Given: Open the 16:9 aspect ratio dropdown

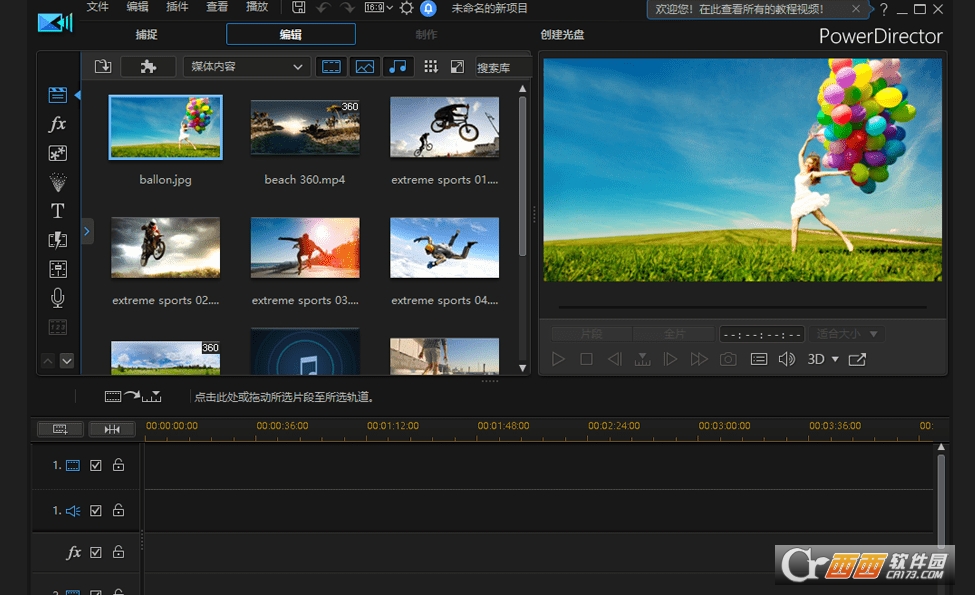Looking at the screenshot, I should pyautogui.click(x=379, y=7).
